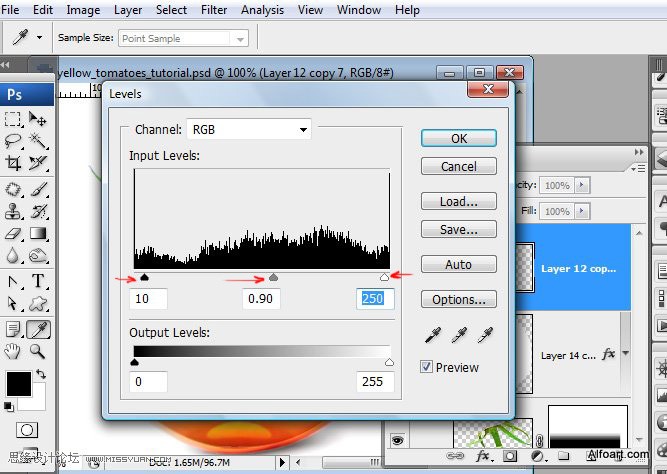Select the Eraser tool
Viewport: 667px width, 474px height.
click(x=13, y=234)
